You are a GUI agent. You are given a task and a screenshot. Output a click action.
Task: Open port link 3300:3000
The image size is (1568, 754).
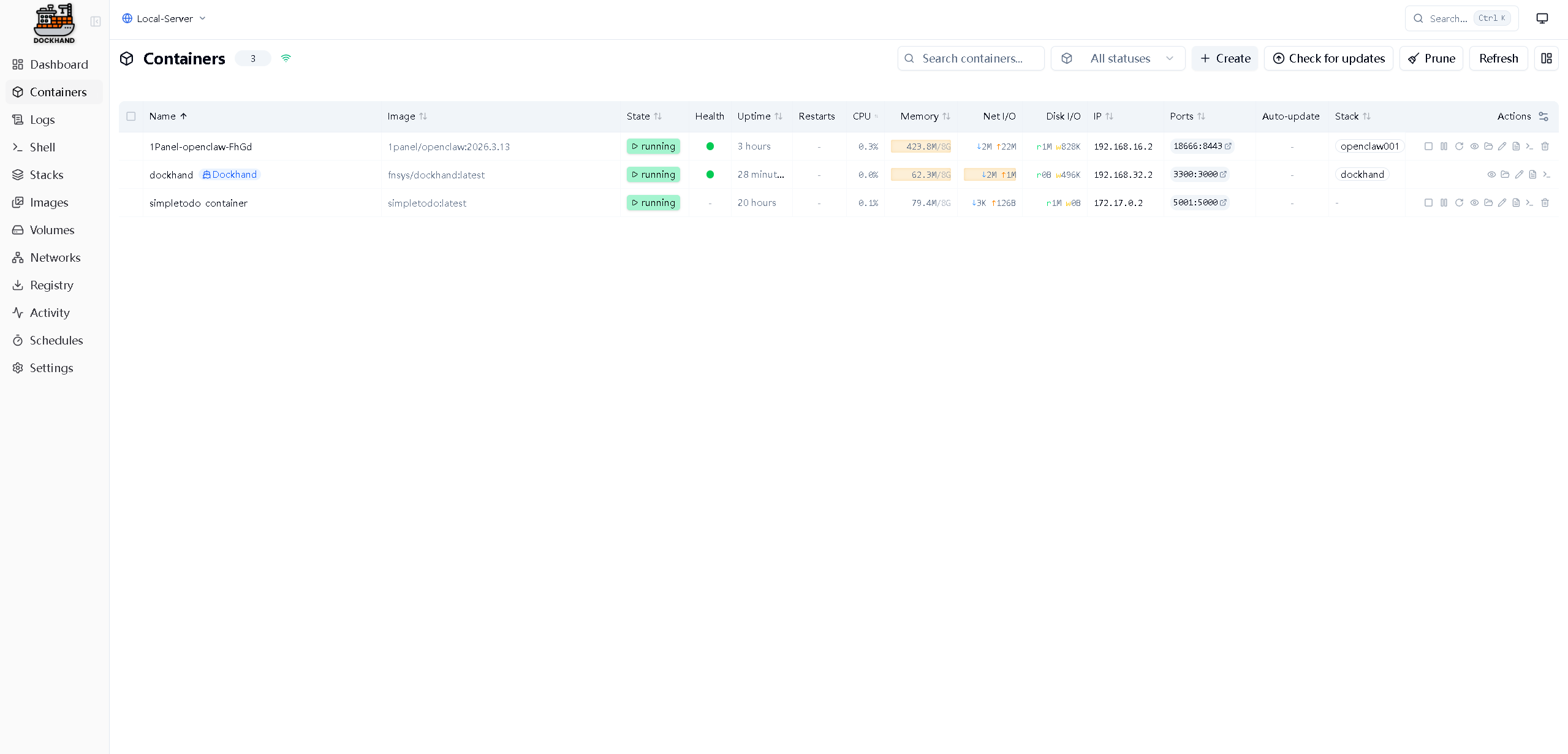pos(1200,175)
